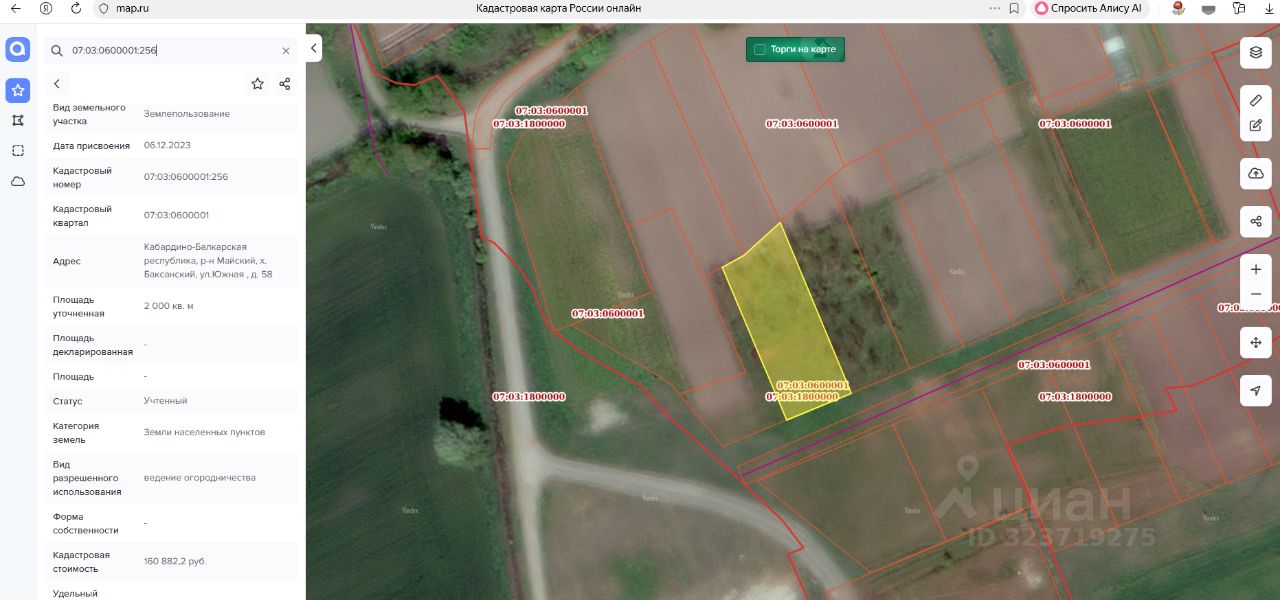
Task: Click the 'Форма собственности' label
Action: 86,523
